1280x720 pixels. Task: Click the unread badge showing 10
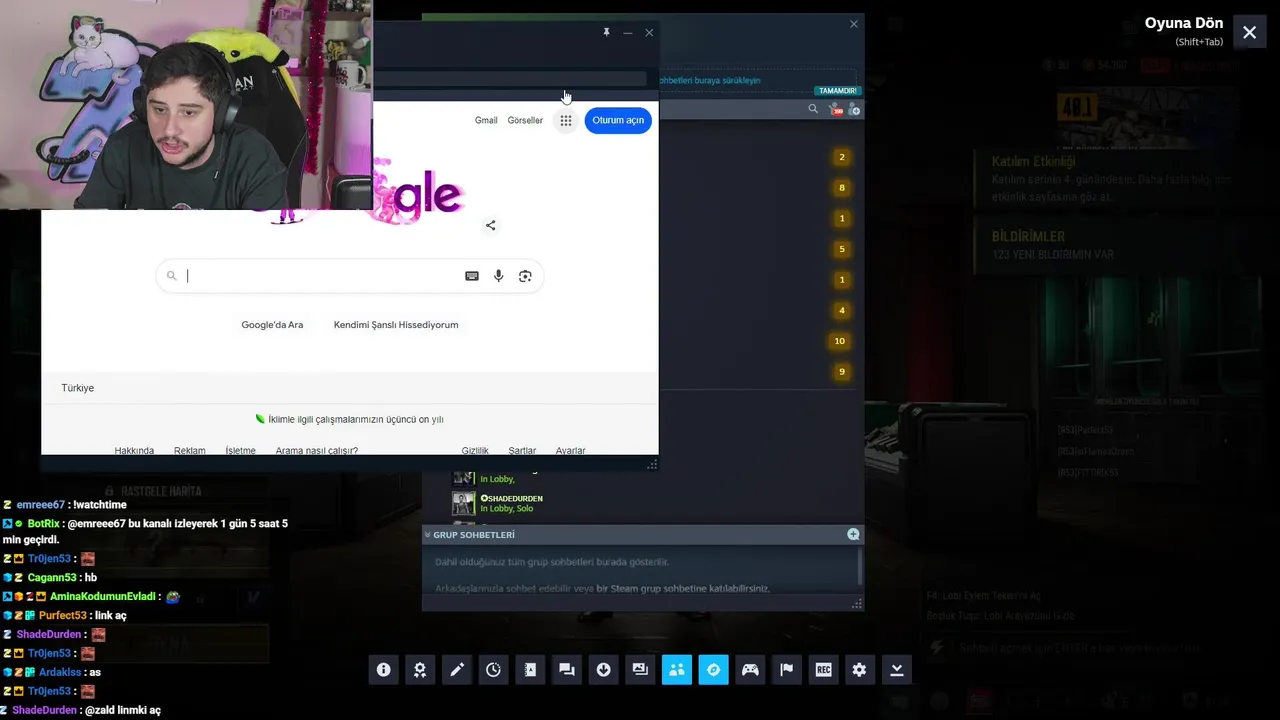point(840,341)
